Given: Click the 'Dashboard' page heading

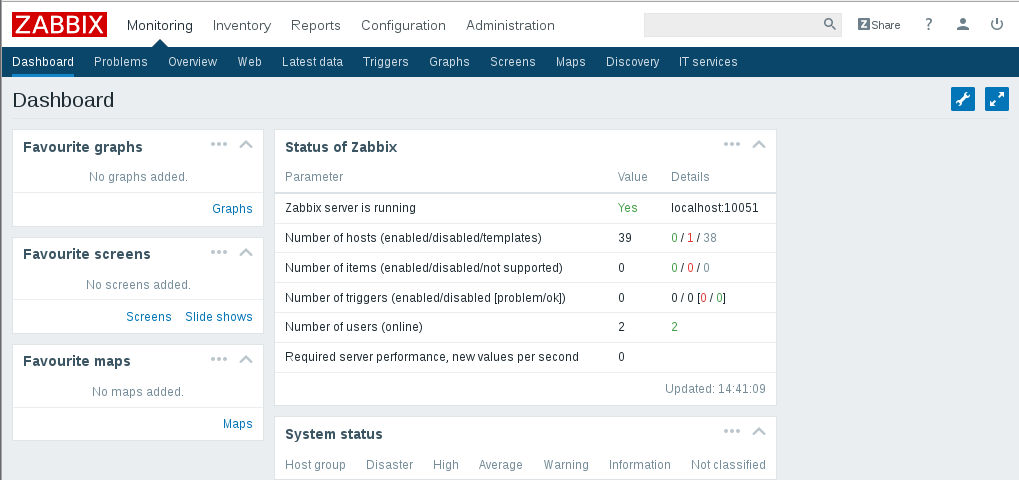Looking at the screenshot, I should pyautogui.click(x=63, y=100).
